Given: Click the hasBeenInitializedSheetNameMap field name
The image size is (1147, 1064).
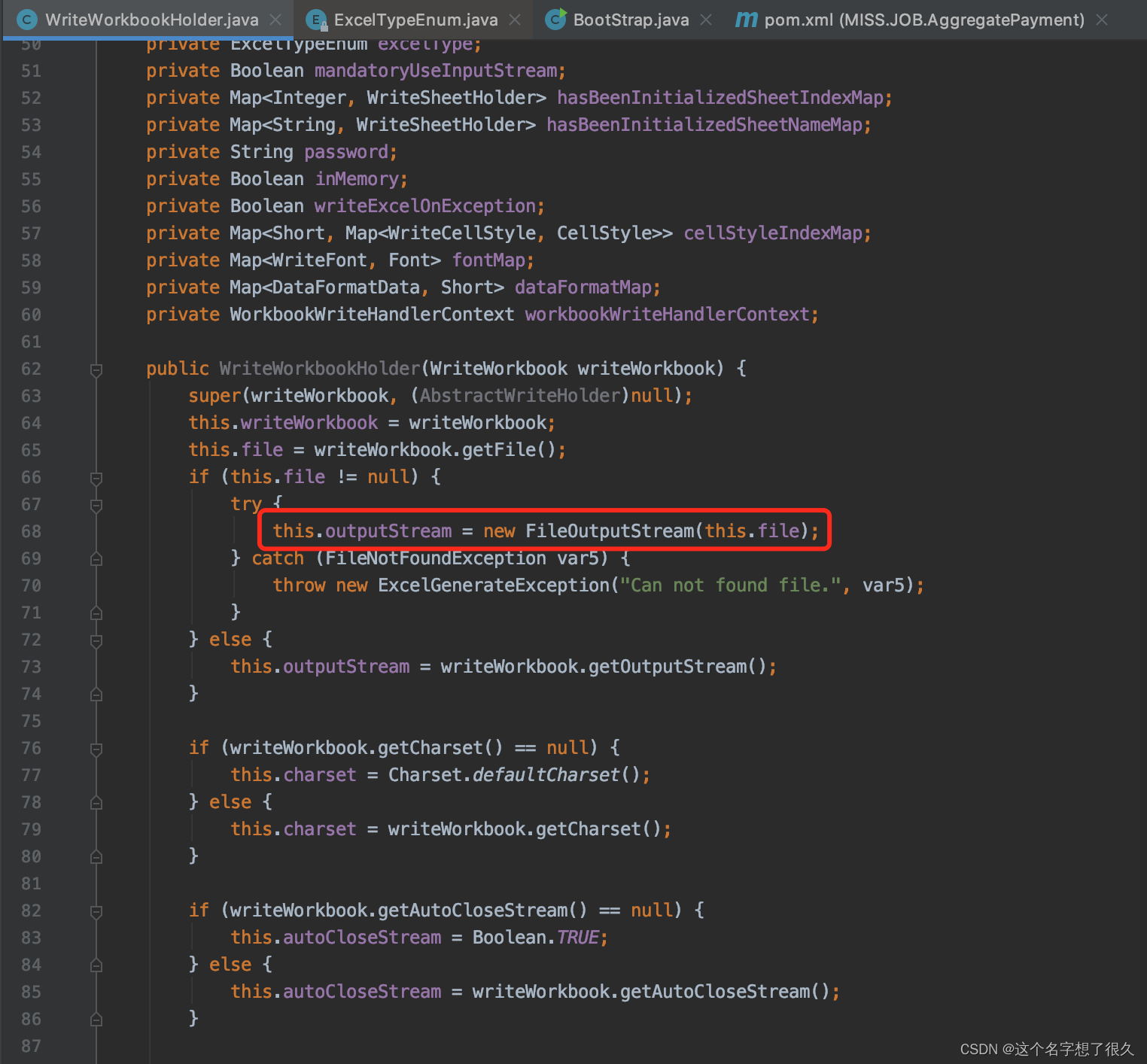Looking at the screenshot, I should [x=704, y=125].
